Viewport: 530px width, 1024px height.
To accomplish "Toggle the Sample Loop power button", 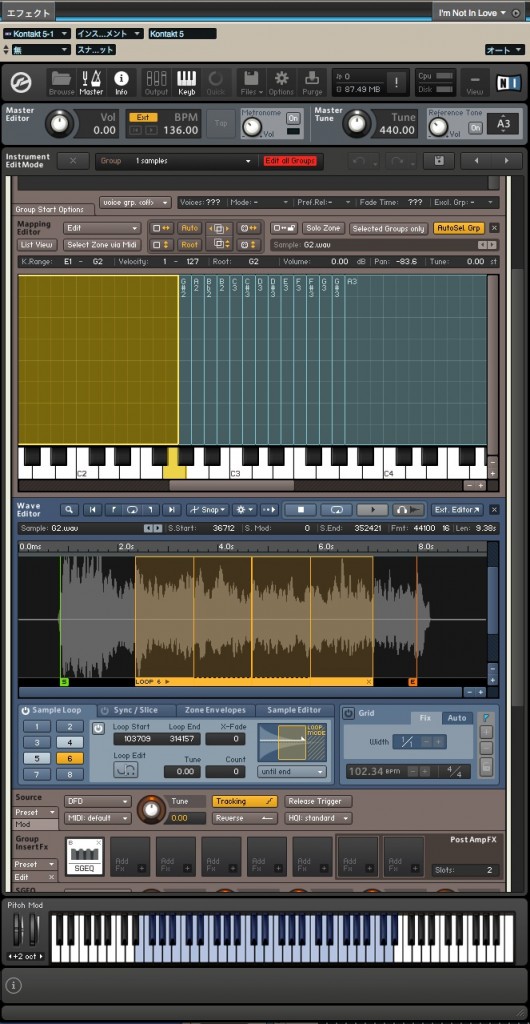I will pyautogui.click(x=25, y=710).
